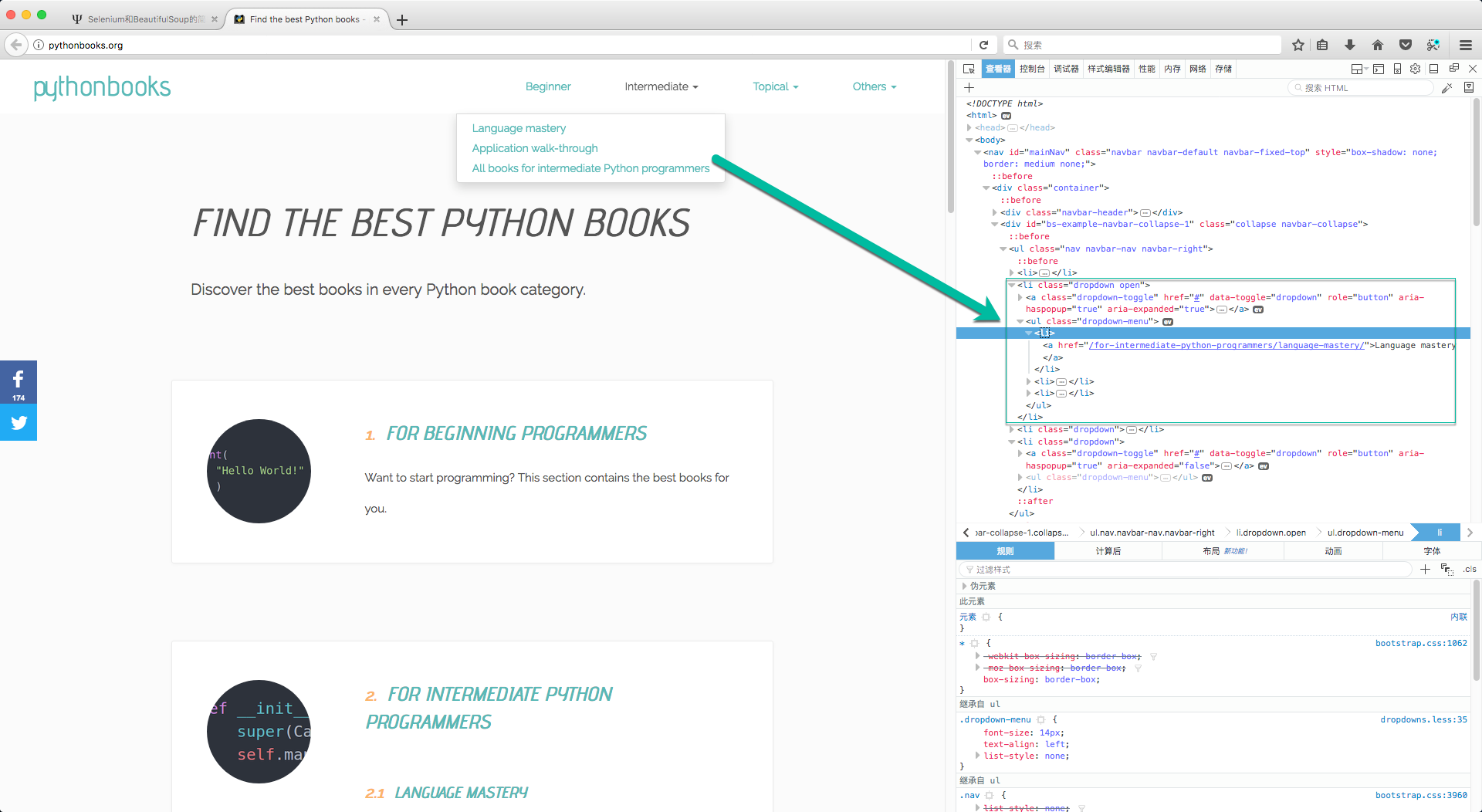Expand the list-style: none property

tap(977, 756)
